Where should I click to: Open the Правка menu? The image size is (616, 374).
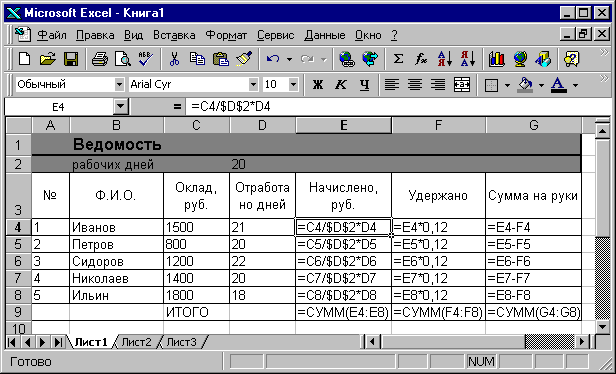click(x=95, y=35)
